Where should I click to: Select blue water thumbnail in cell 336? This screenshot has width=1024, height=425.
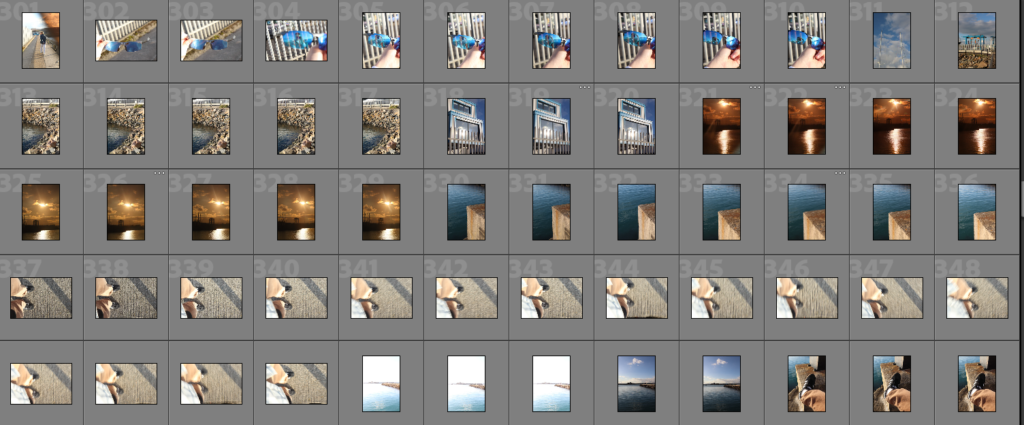tap(977, 211)
